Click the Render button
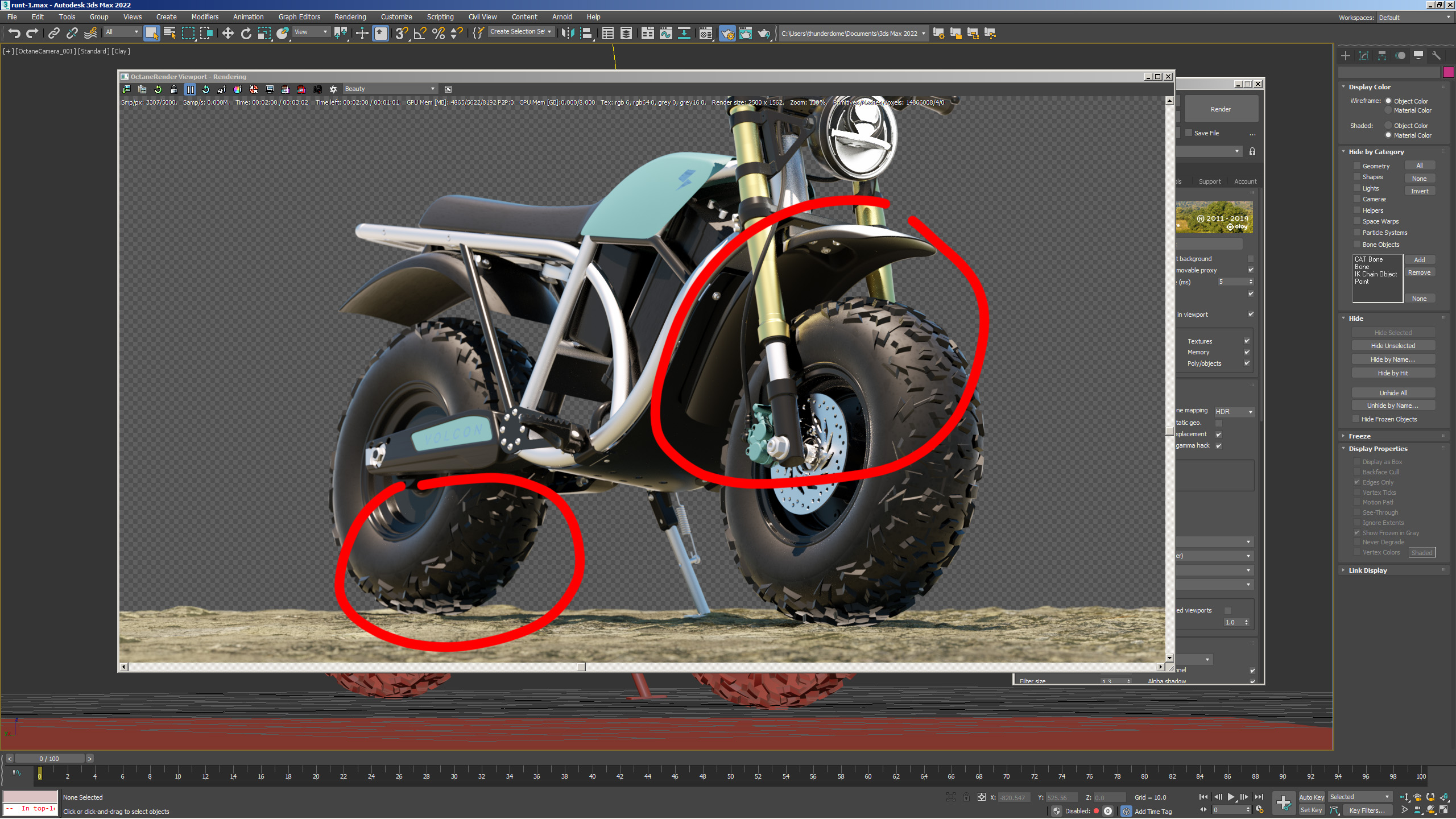The height and width of the screenshot is (819, 1456). [x=1220, y=109]
